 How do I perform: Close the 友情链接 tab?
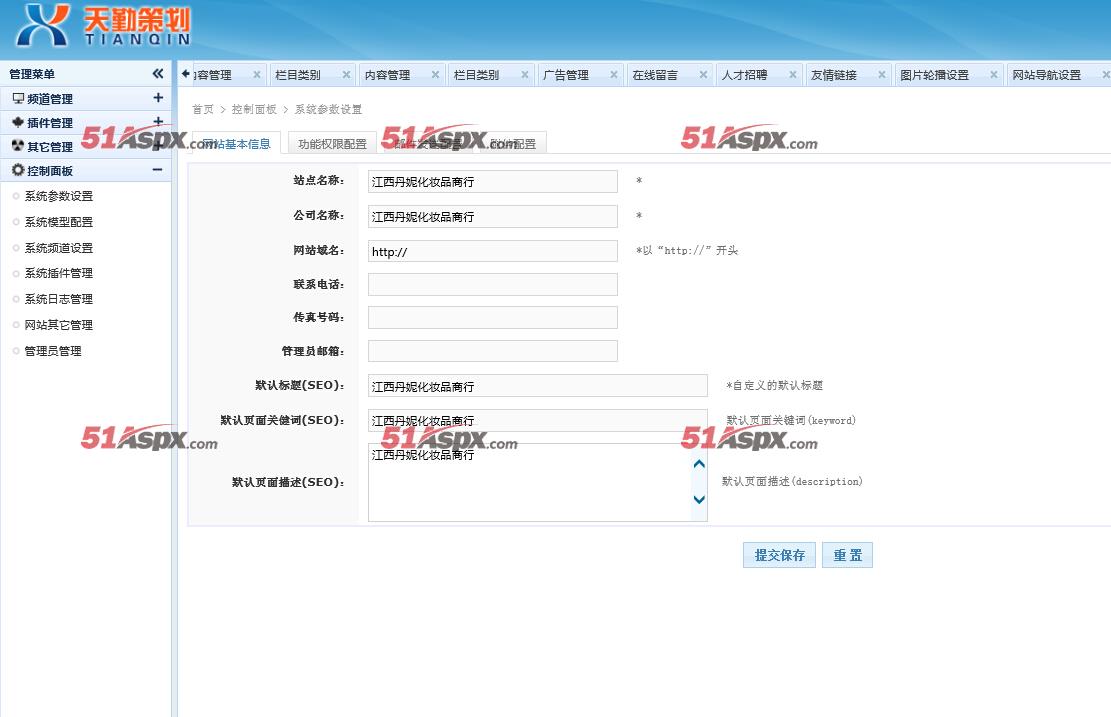point(882,75)
